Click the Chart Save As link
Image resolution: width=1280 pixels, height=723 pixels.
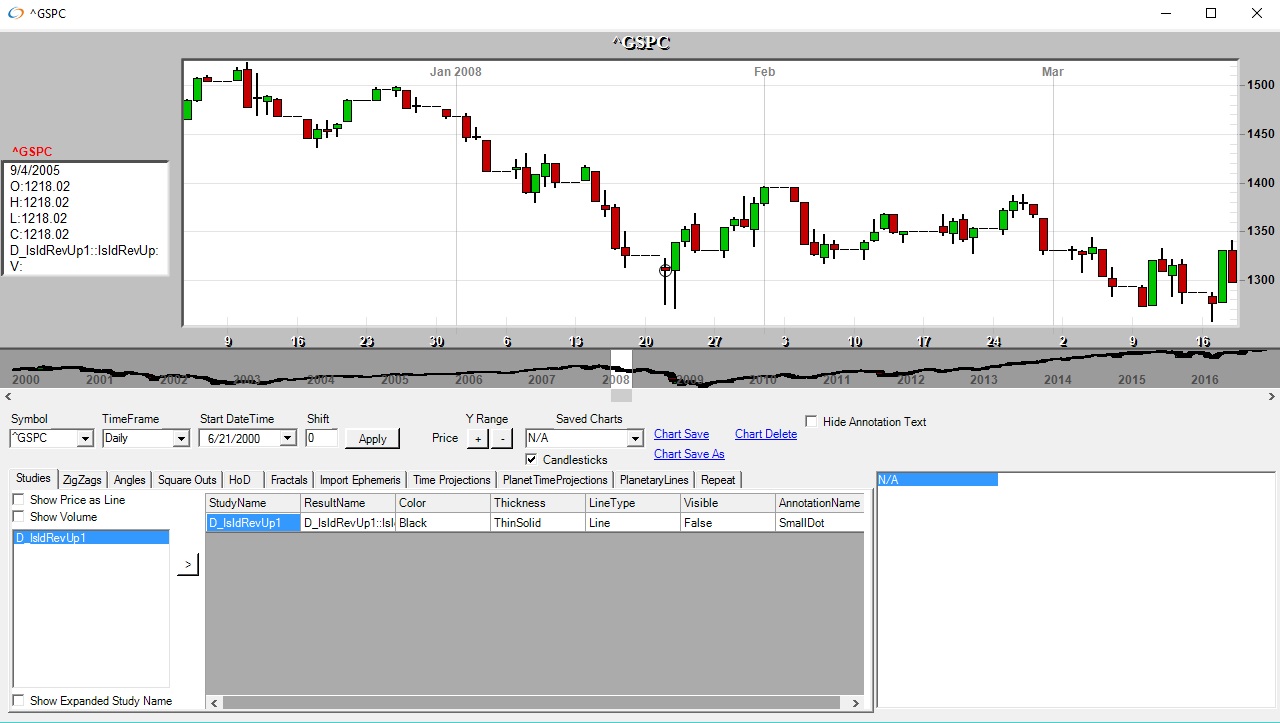click(x=689, y=454)
